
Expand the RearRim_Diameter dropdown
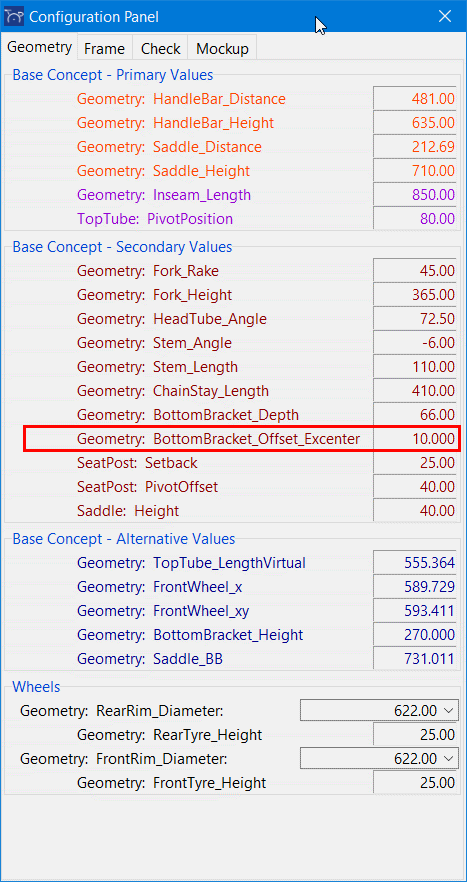379,710
